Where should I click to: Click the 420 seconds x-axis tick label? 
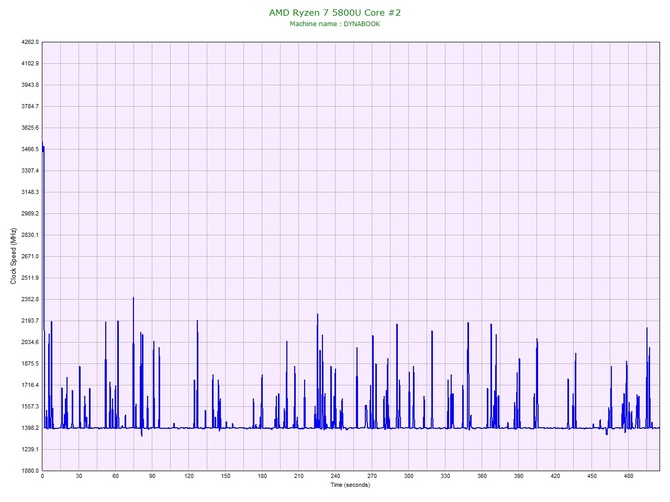[555, 476]
